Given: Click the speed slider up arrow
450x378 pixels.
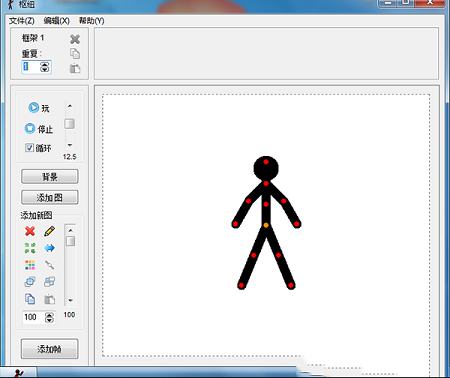Looking at the screenshot, I should pos(70,106).
